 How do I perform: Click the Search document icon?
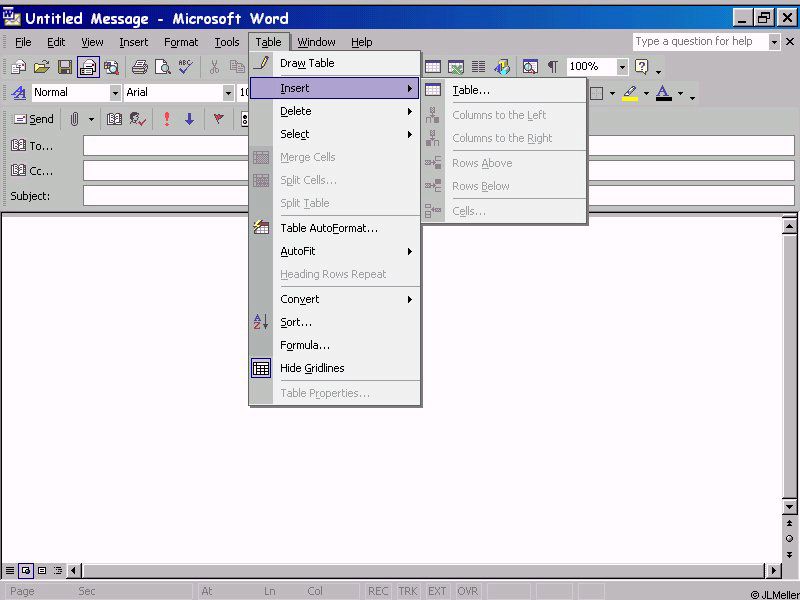tap(111, 67)
